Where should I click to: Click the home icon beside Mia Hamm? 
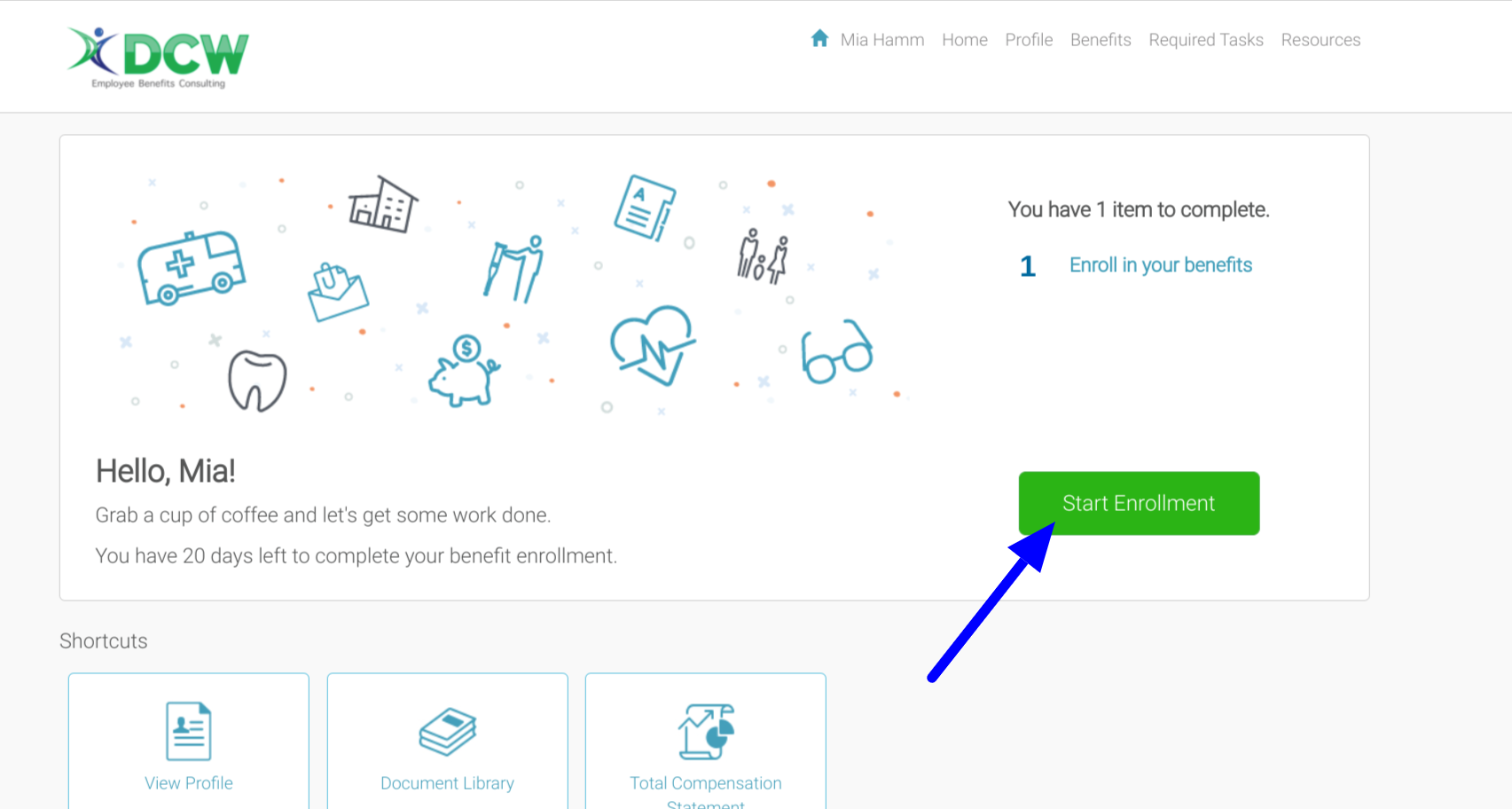coord(819,39)
